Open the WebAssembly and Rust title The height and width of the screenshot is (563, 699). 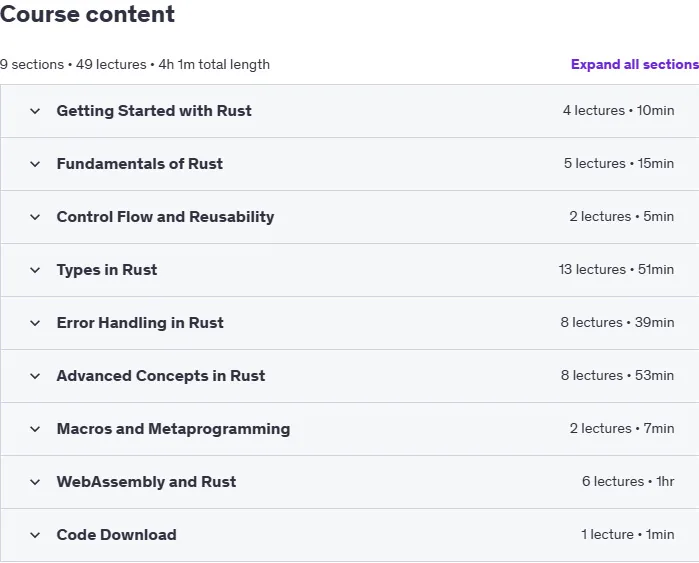(146, 482)
